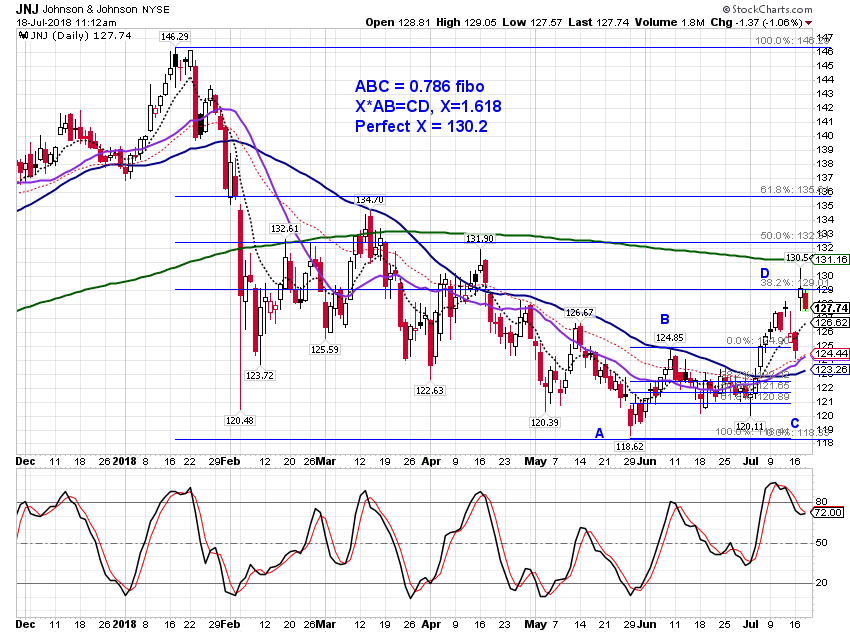
Task: Click the Open 128.81 value
Action: 398,22
